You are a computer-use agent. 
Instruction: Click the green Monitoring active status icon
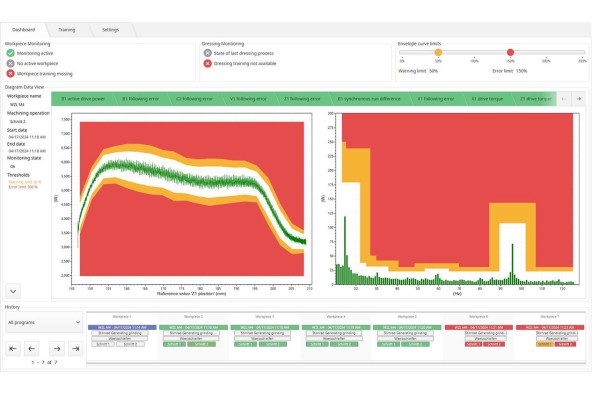11,53
